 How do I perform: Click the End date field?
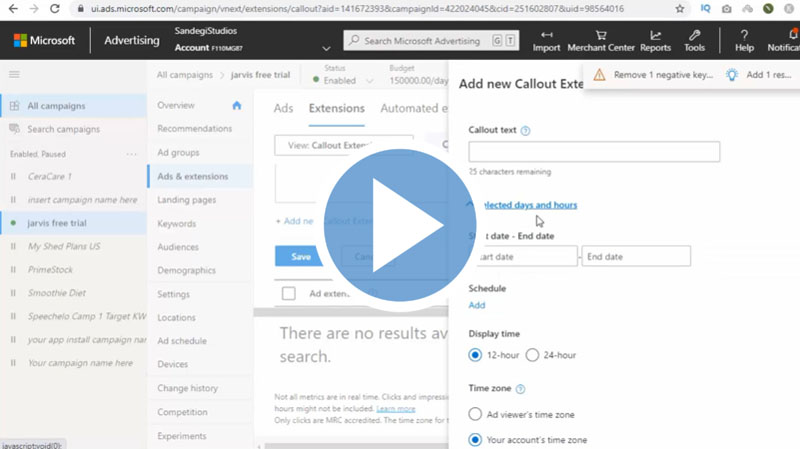pyautogui.click(x=636, y=256)
